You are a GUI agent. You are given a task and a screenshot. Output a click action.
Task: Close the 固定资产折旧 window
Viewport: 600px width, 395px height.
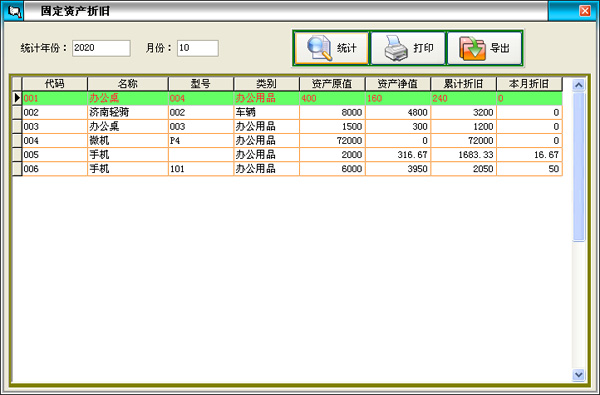coord(585,11)
